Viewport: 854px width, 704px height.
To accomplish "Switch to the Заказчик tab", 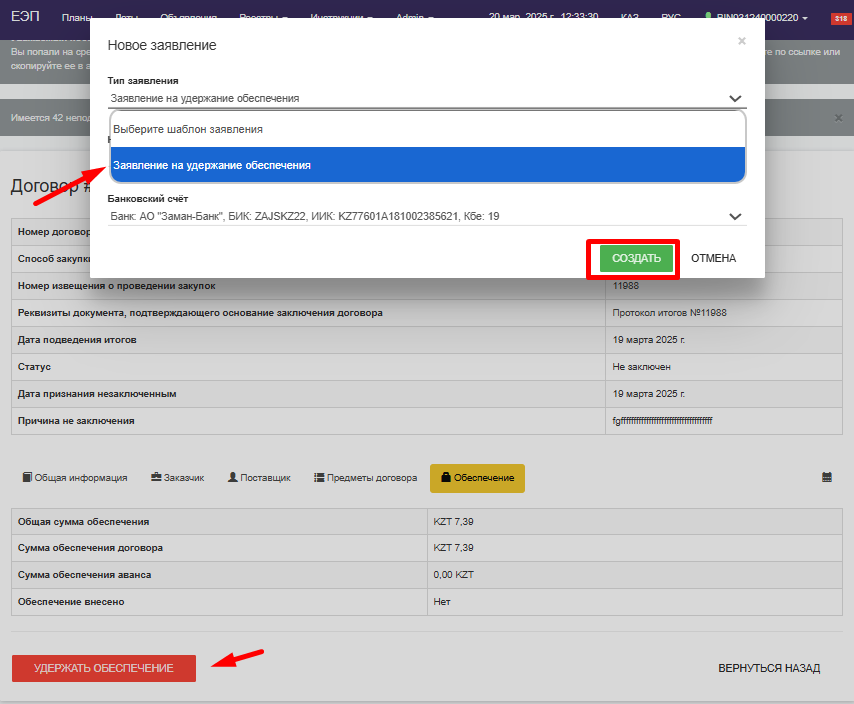I will 177,478.
